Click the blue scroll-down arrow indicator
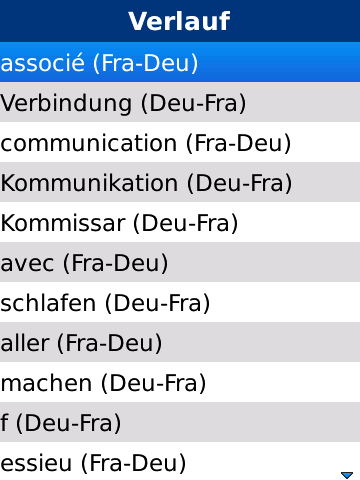Screen dimensions: 360x480 point(347,475)
